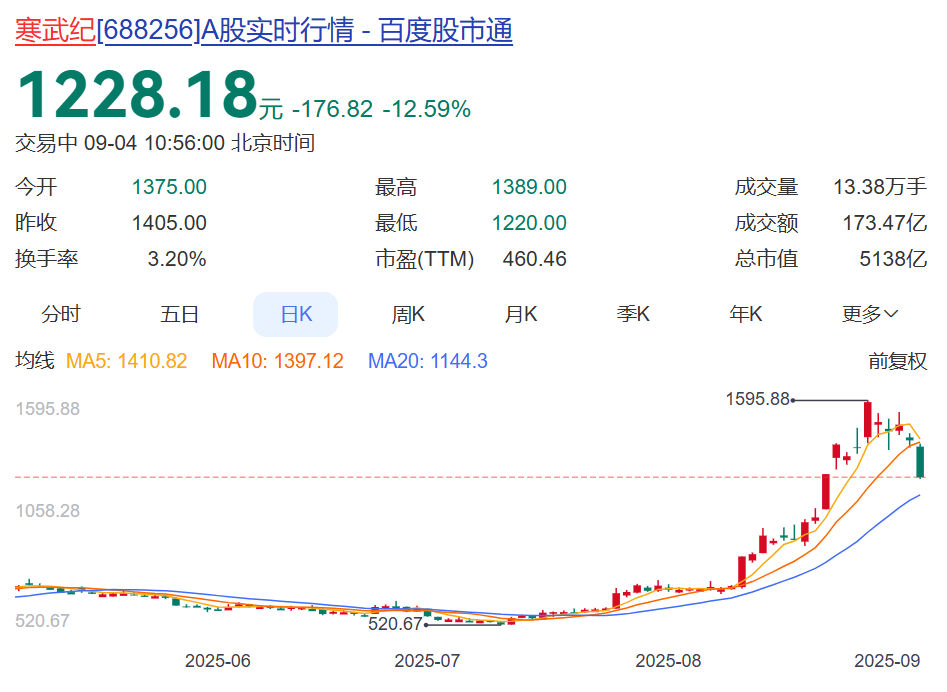Click the 最高 value 1389.00

[529, 187]
